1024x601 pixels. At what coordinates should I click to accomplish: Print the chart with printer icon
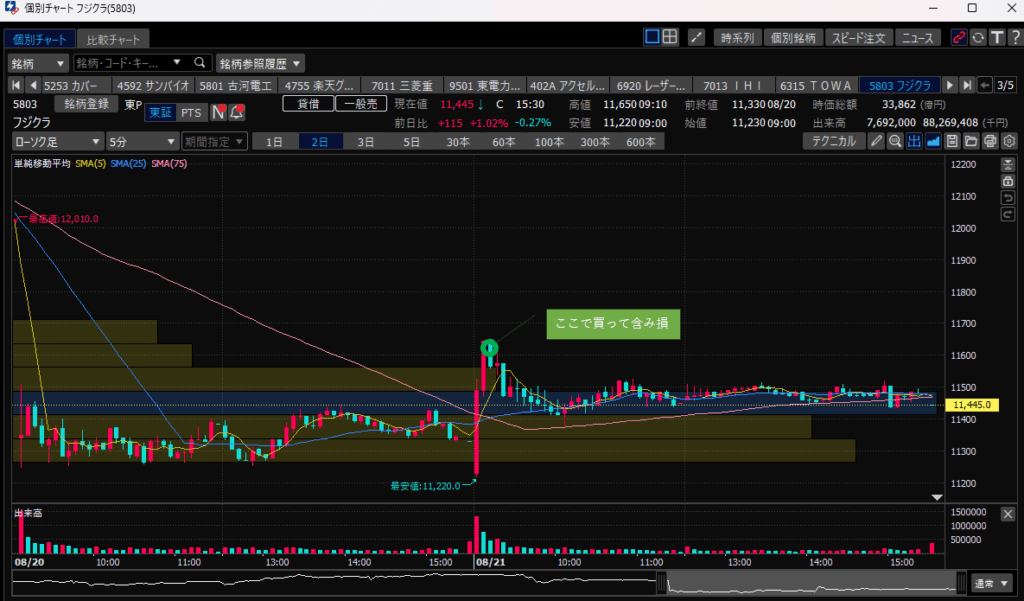click(x=989, y=141)
